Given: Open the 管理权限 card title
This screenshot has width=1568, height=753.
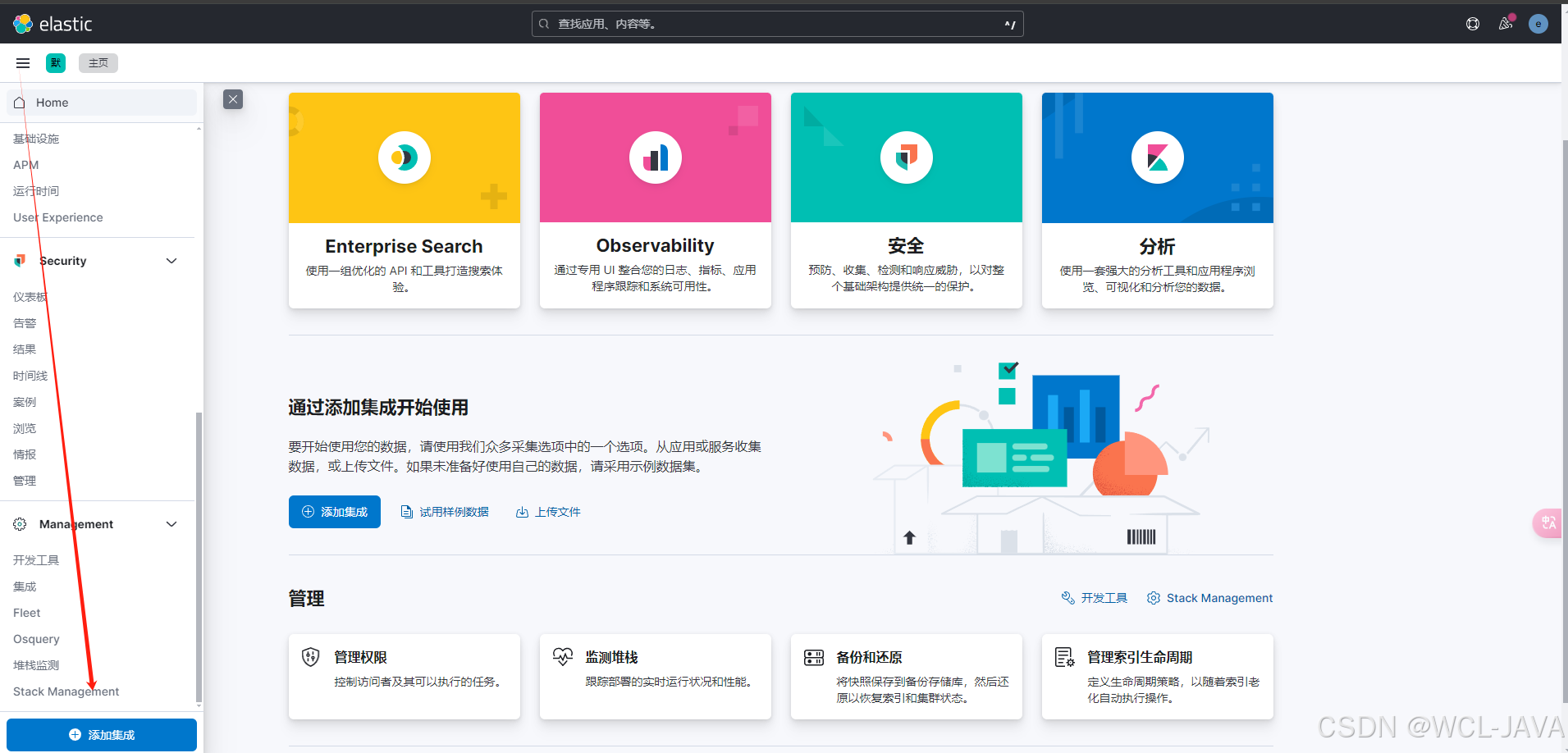Looking at the screenshot, I should (x=360, y=657).
